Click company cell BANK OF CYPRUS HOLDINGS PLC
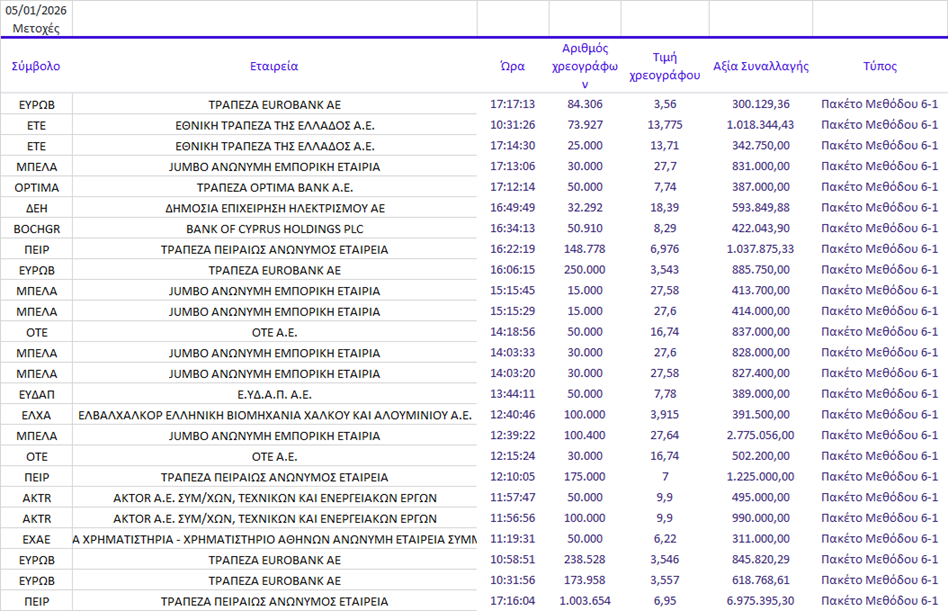948x611 pixels. point(274,228)
